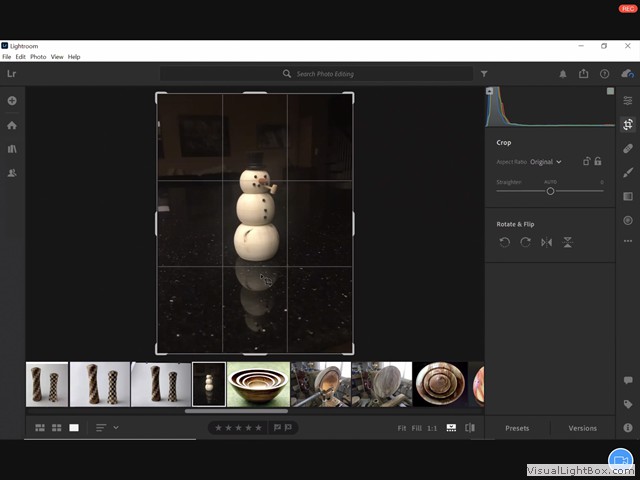Open the Aspect Ratio Original dropdown

click(x=546, y=161)
